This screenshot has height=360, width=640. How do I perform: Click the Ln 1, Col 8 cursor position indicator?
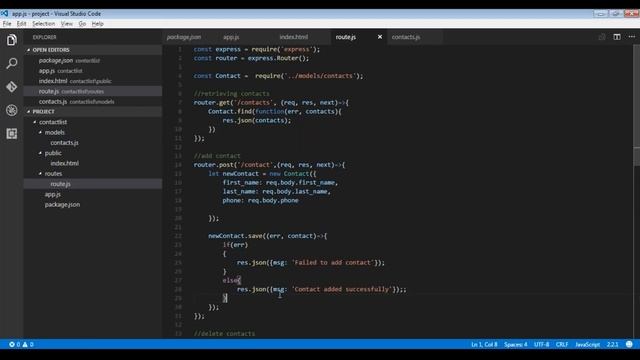[x=484, y=344]
